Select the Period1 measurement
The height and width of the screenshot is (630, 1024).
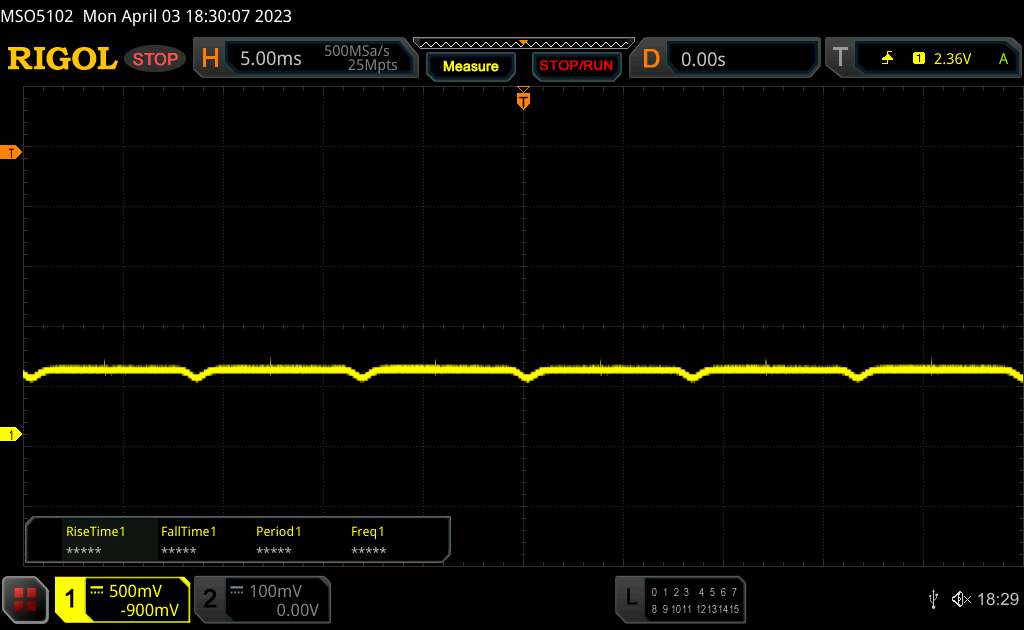coord(278,540)
